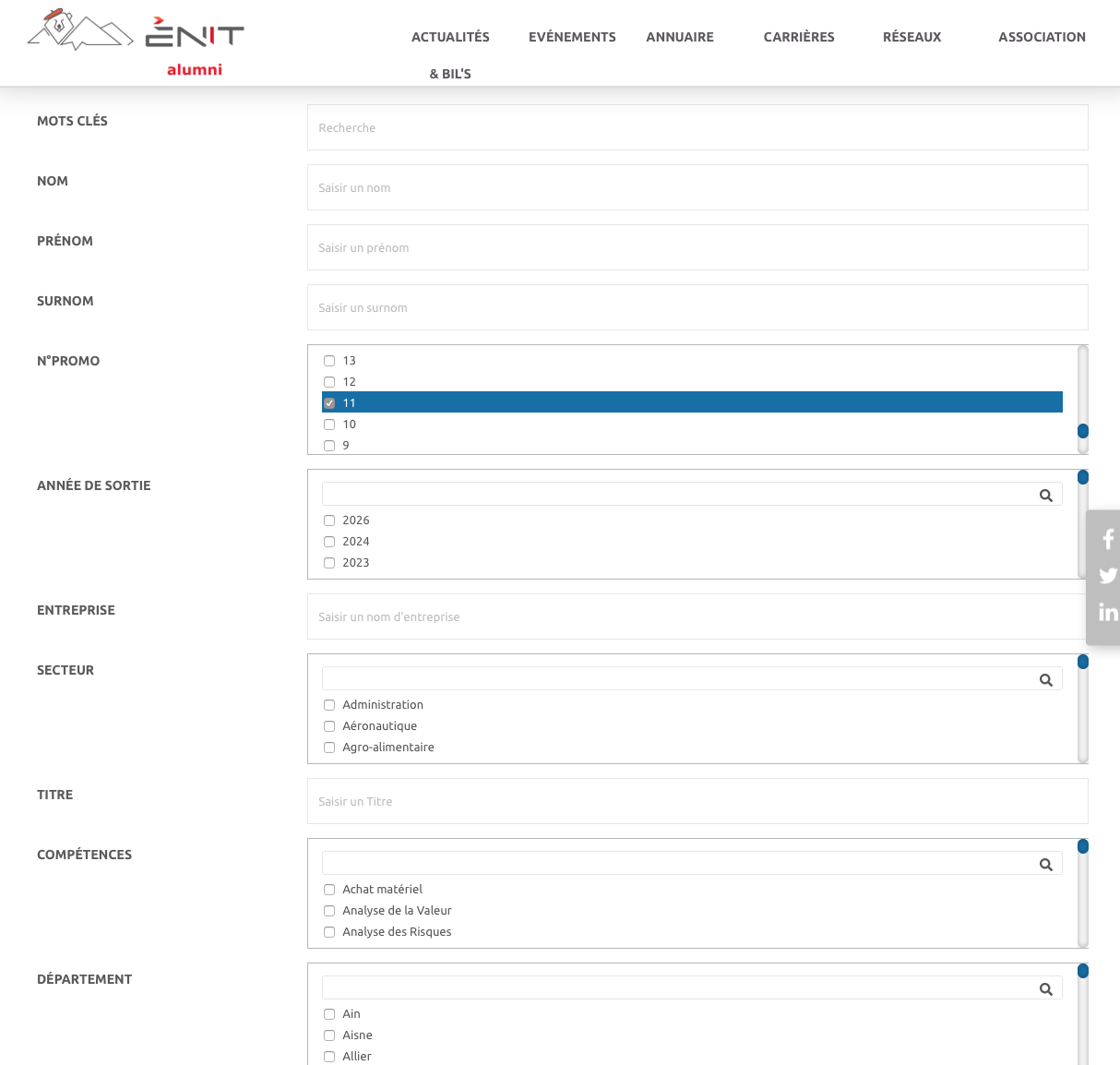1120x1065 pixels.
Task: Click the Année de sortie scrollbar handle
Action: (x=1083, y=477)
